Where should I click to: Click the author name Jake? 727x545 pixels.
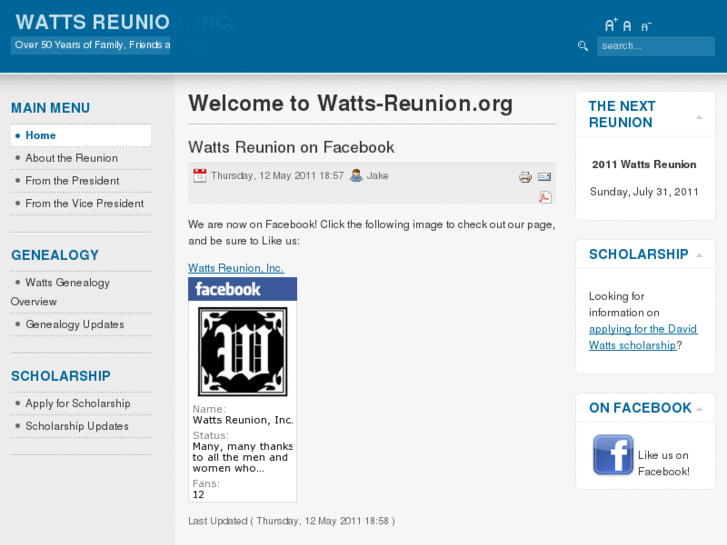pos(377,176)
